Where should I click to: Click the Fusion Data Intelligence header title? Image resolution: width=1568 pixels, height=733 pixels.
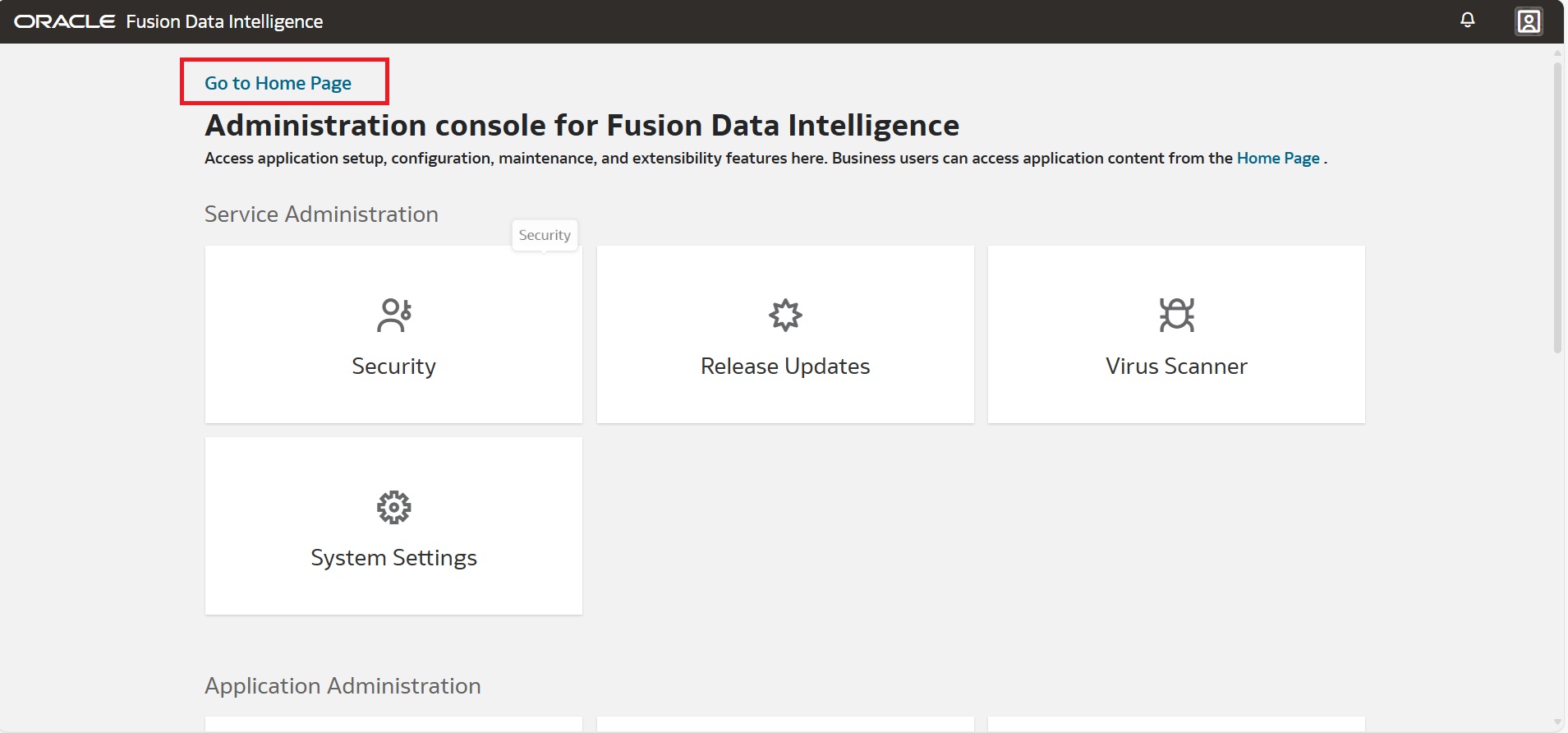coord(224,21)
